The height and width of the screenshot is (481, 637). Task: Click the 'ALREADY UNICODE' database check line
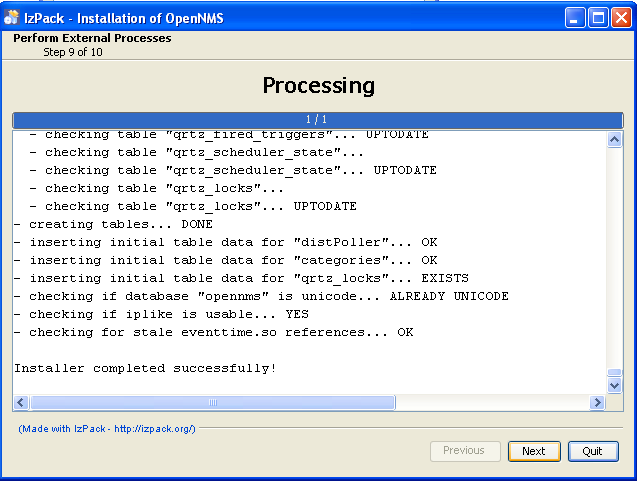(x=261, y=296)
